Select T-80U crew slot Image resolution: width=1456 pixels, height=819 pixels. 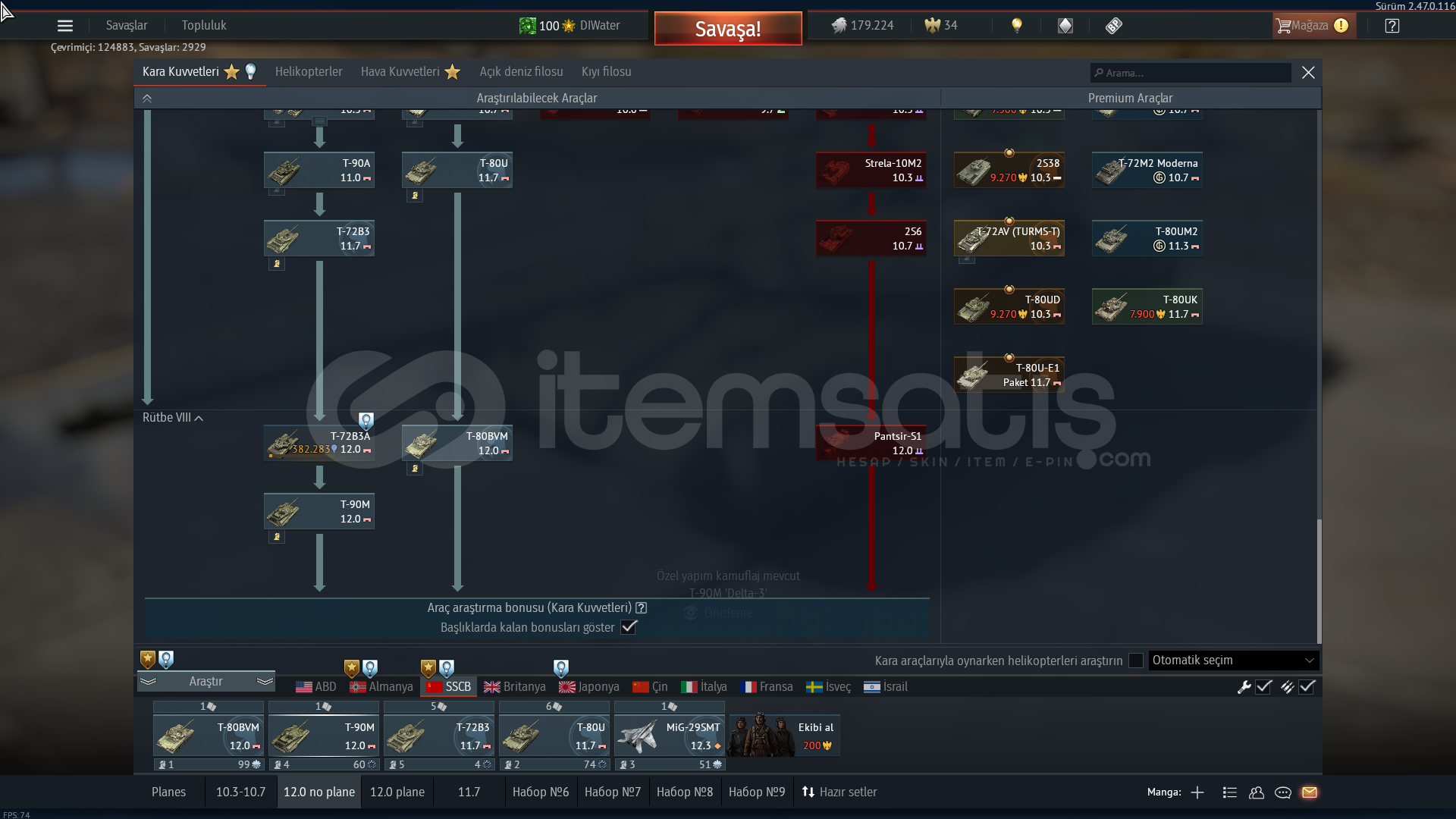[554, 736]
